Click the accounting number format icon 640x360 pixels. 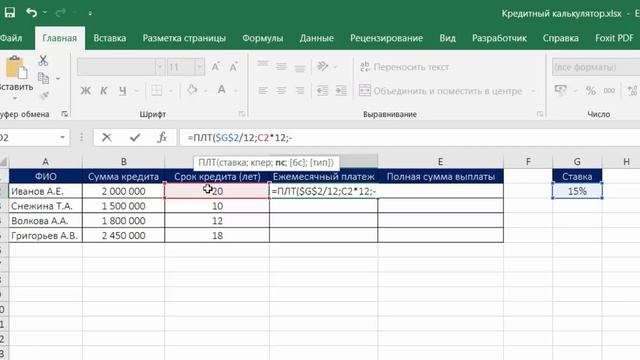[560, 90]
